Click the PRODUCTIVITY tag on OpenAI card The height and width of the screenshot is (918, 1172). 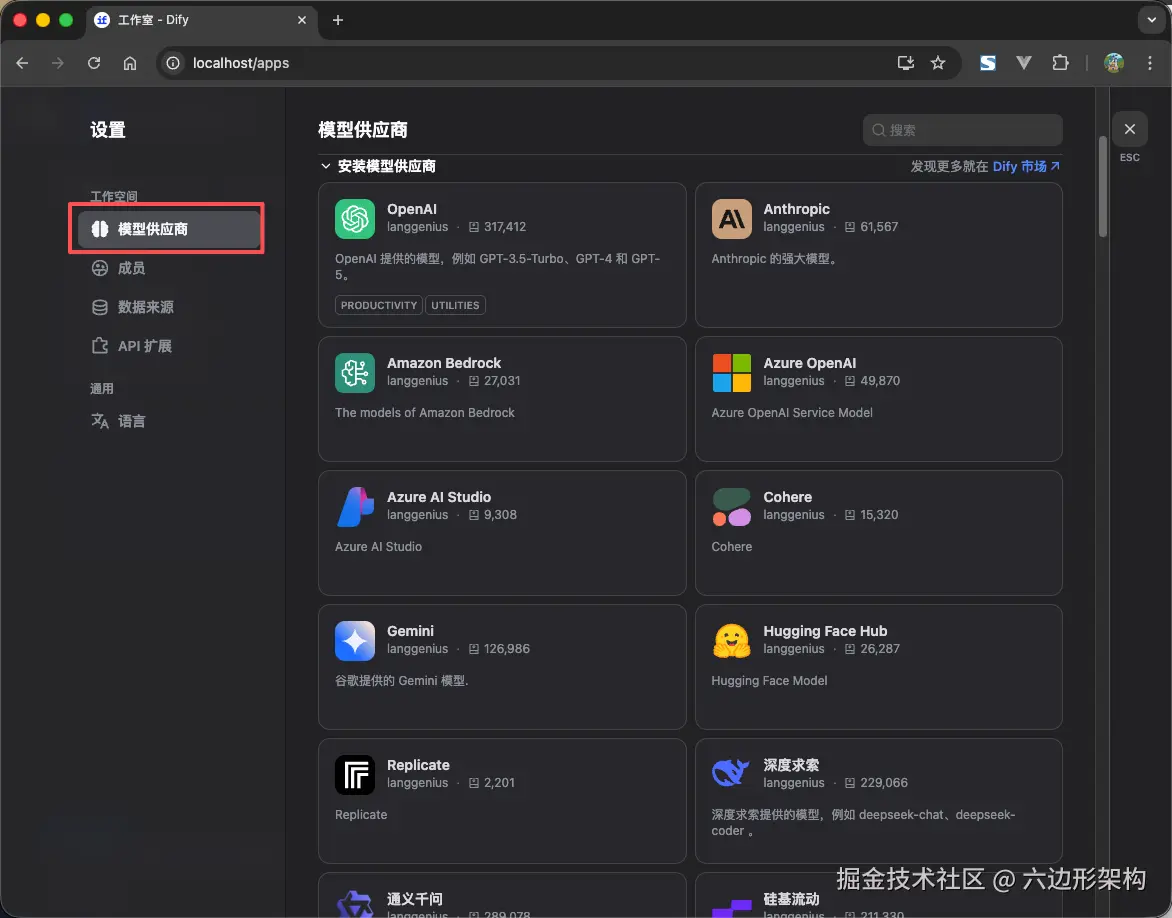[379, 305]
